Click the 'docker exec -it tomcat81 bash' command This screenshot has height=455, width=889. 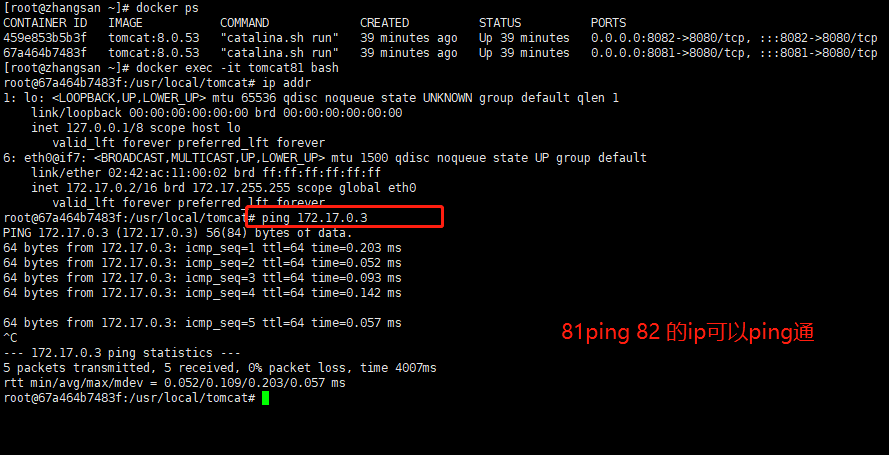click(237, 68)
